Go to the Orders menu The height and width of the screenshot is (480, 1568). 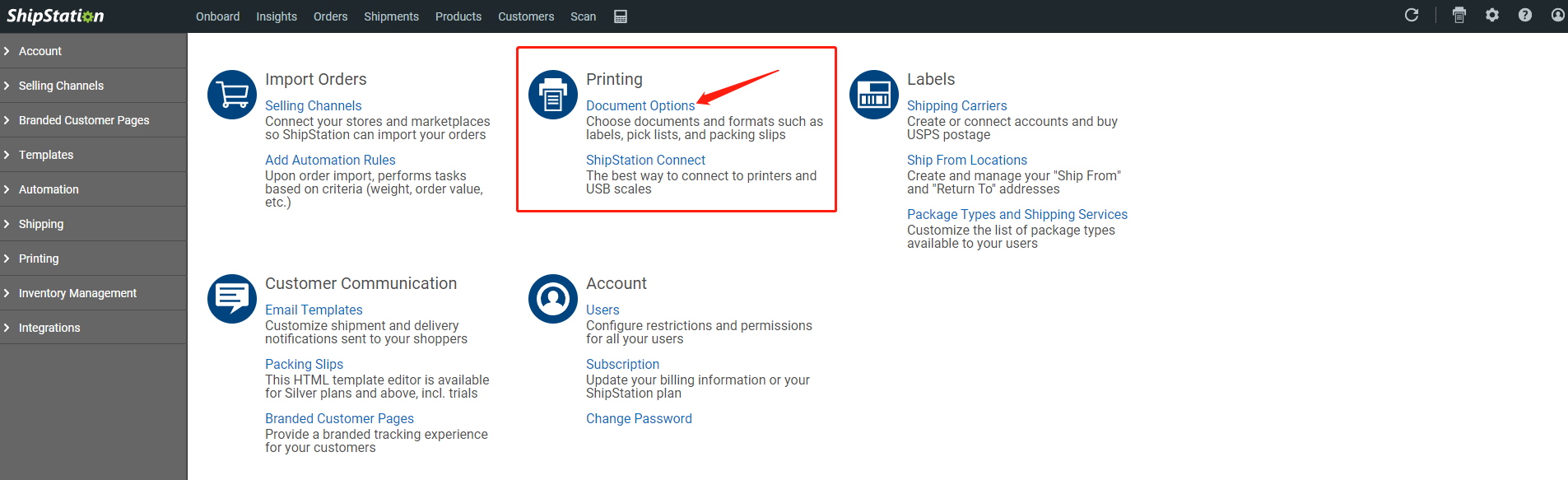coord(330,16)
